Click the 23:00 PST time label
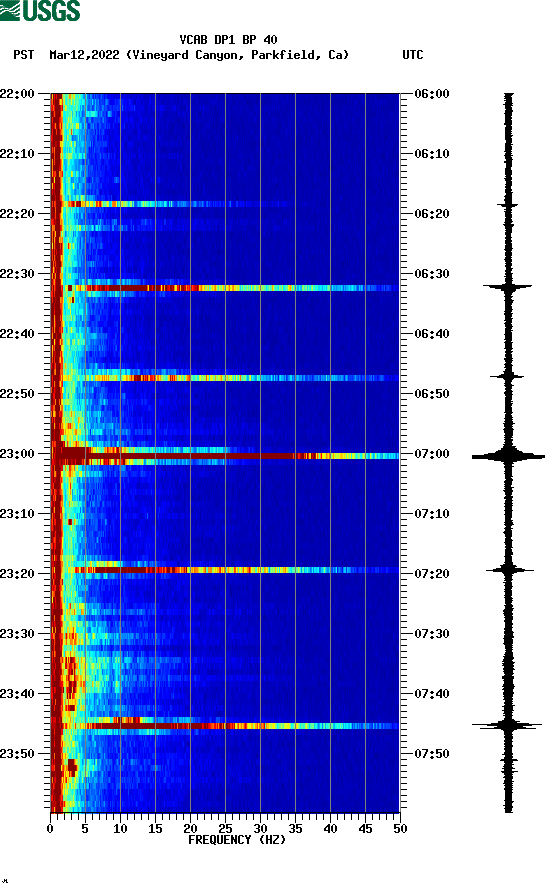 coord(17,454)
